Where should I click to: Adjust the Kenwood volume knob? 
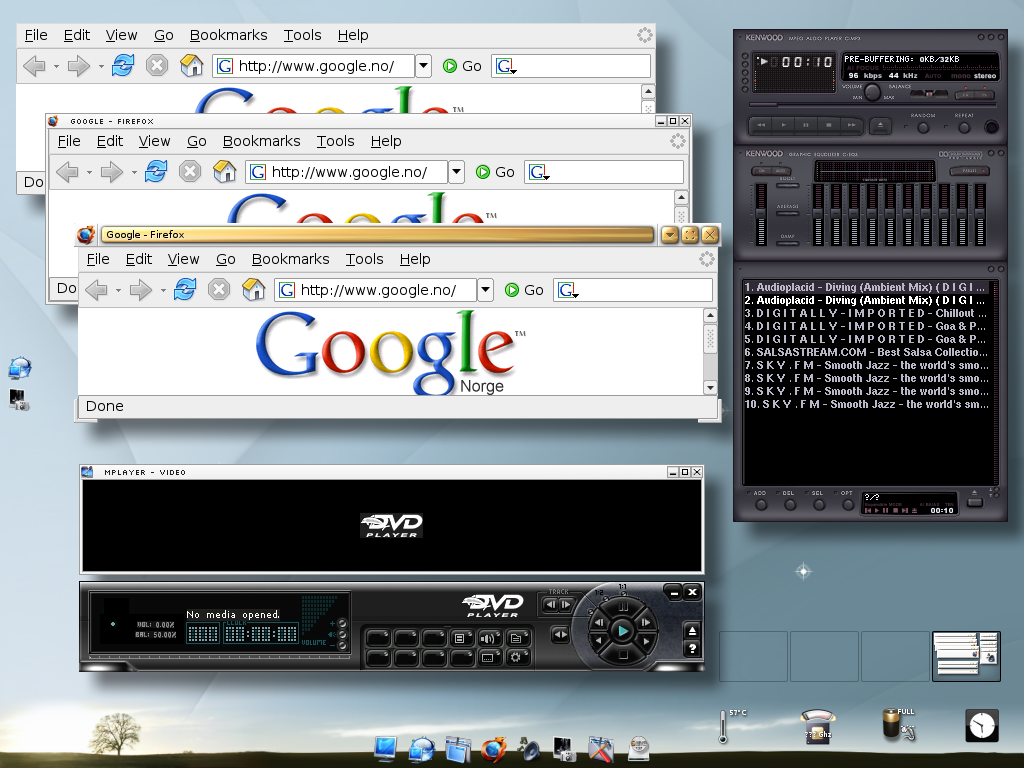[872, 92]
